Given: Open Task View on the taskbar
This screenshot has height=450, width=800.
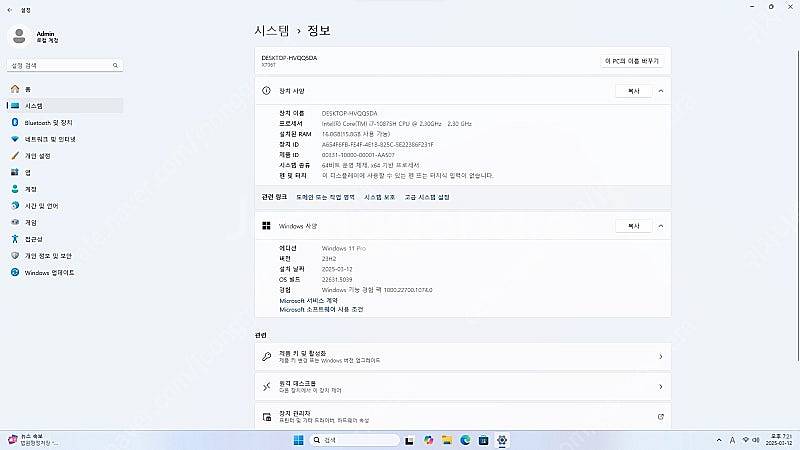Looking at the screenshot, I should click(409, 440).
